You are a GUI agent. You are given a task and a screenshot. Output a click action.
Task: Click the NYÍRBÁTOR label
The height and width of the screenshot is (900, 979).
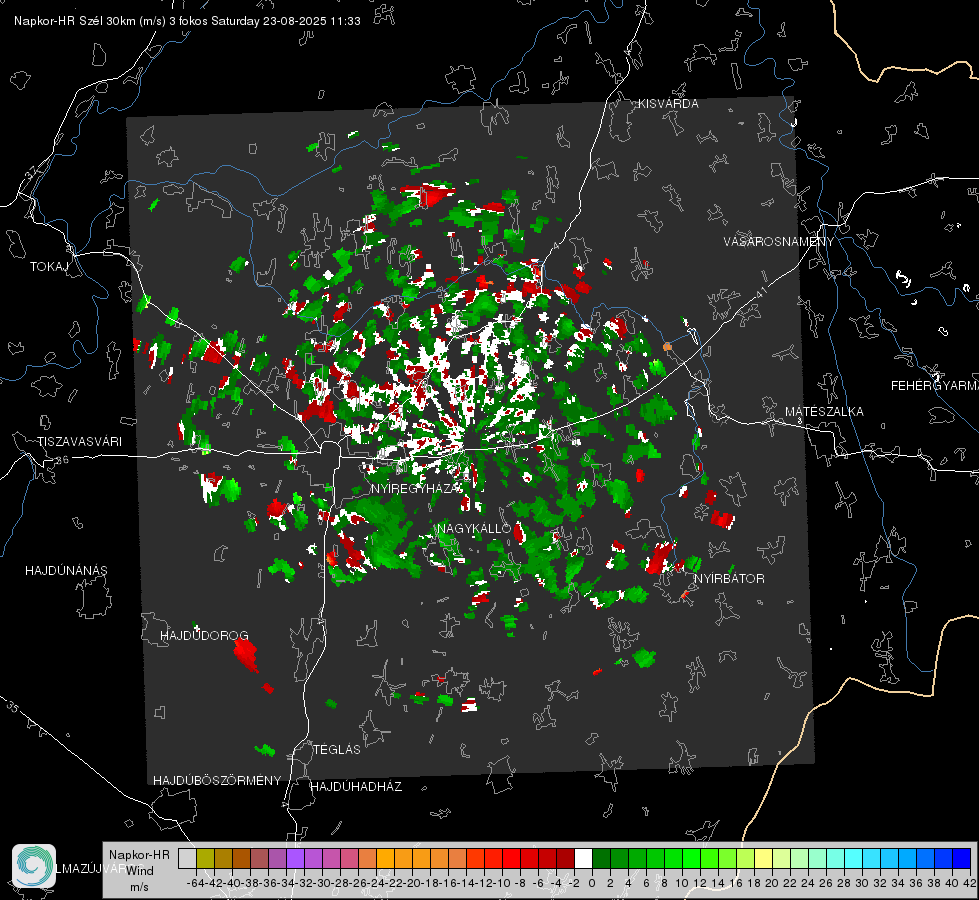pos(729,578)
